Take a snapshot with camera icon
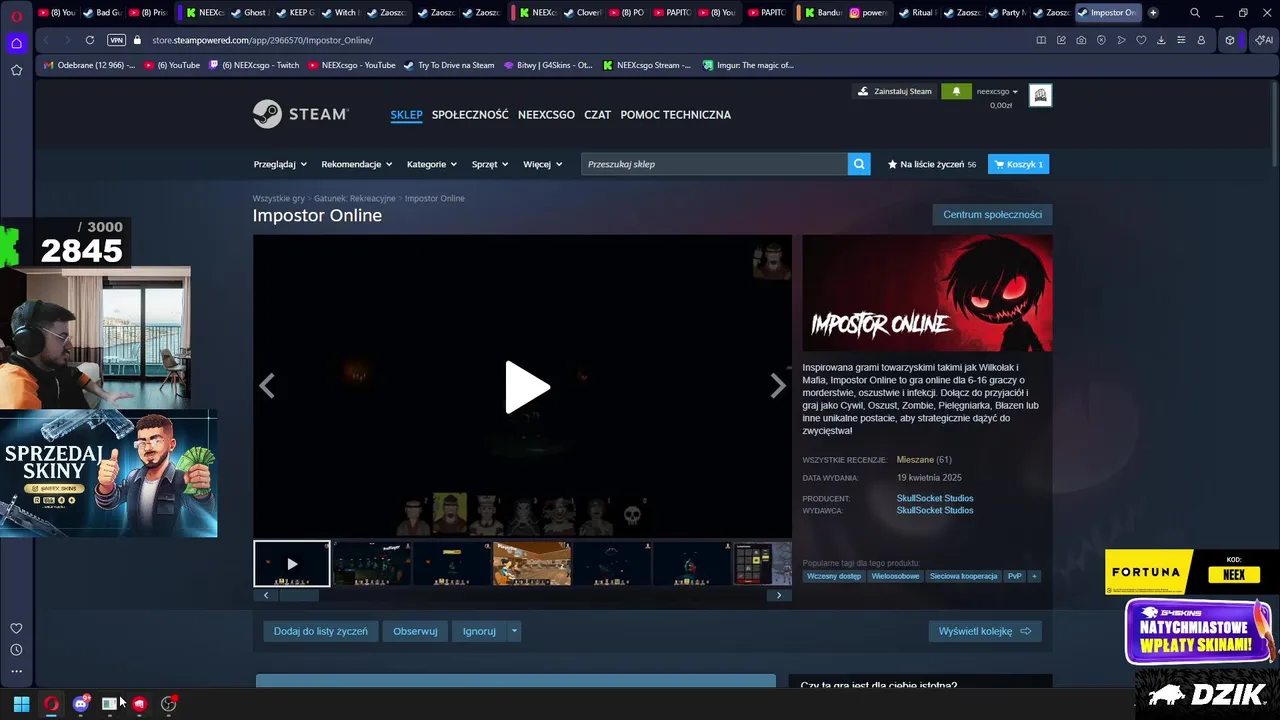The image size is (1280, 720). pos(1081,40)
